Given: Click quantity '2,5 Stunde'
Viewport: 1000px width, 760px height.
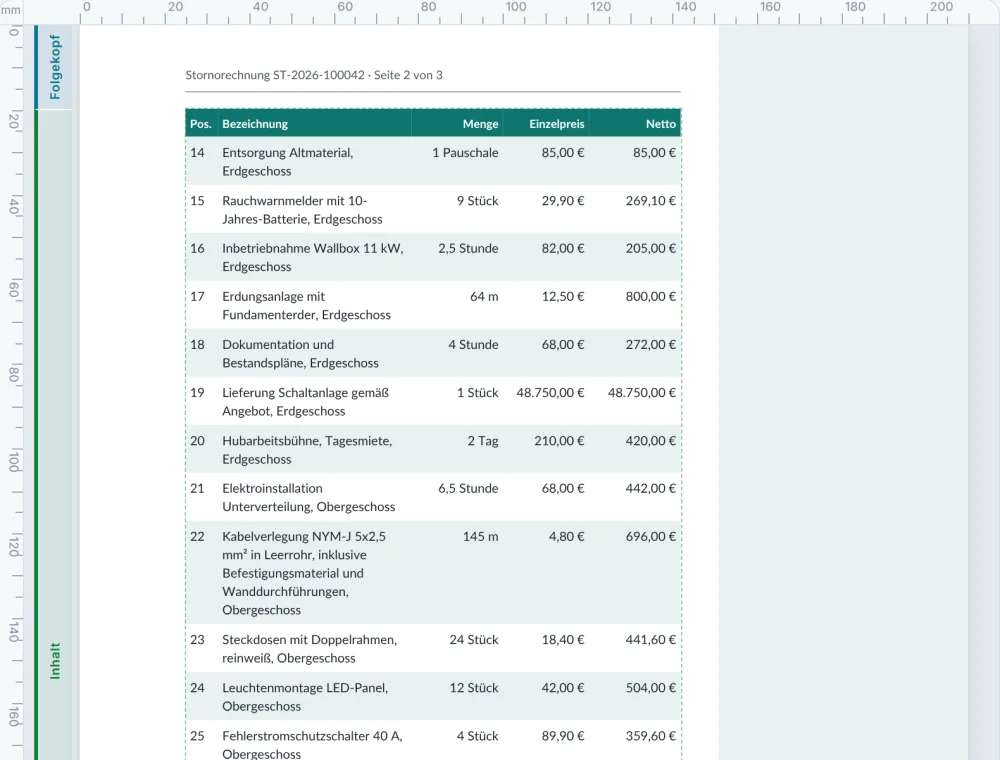Looking at the screenshot, I should [468, 249].
